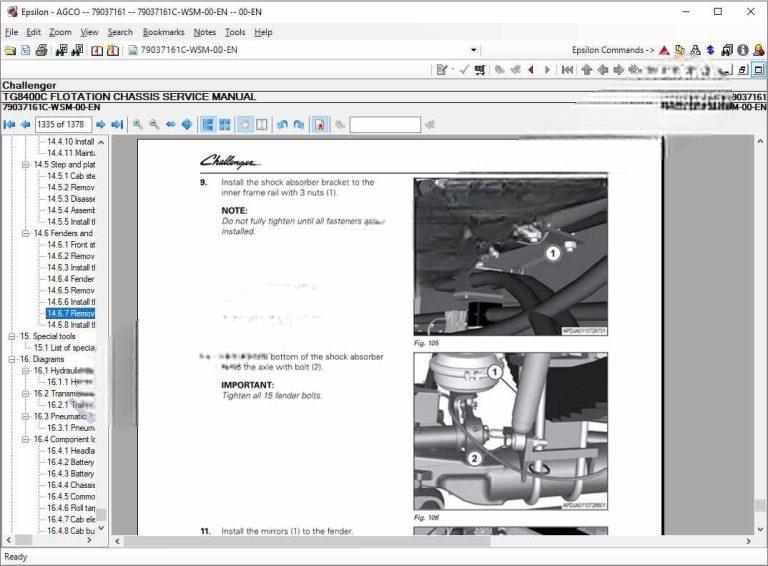Enable the text selection tool

pyautogui.click(x=262, y=124)
